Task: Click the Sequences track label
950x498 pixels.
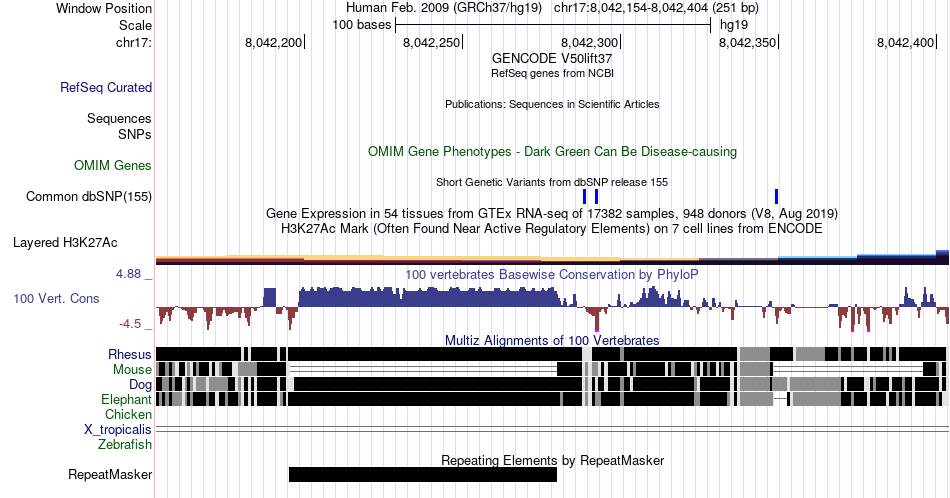Action: (x=119, y=118)
